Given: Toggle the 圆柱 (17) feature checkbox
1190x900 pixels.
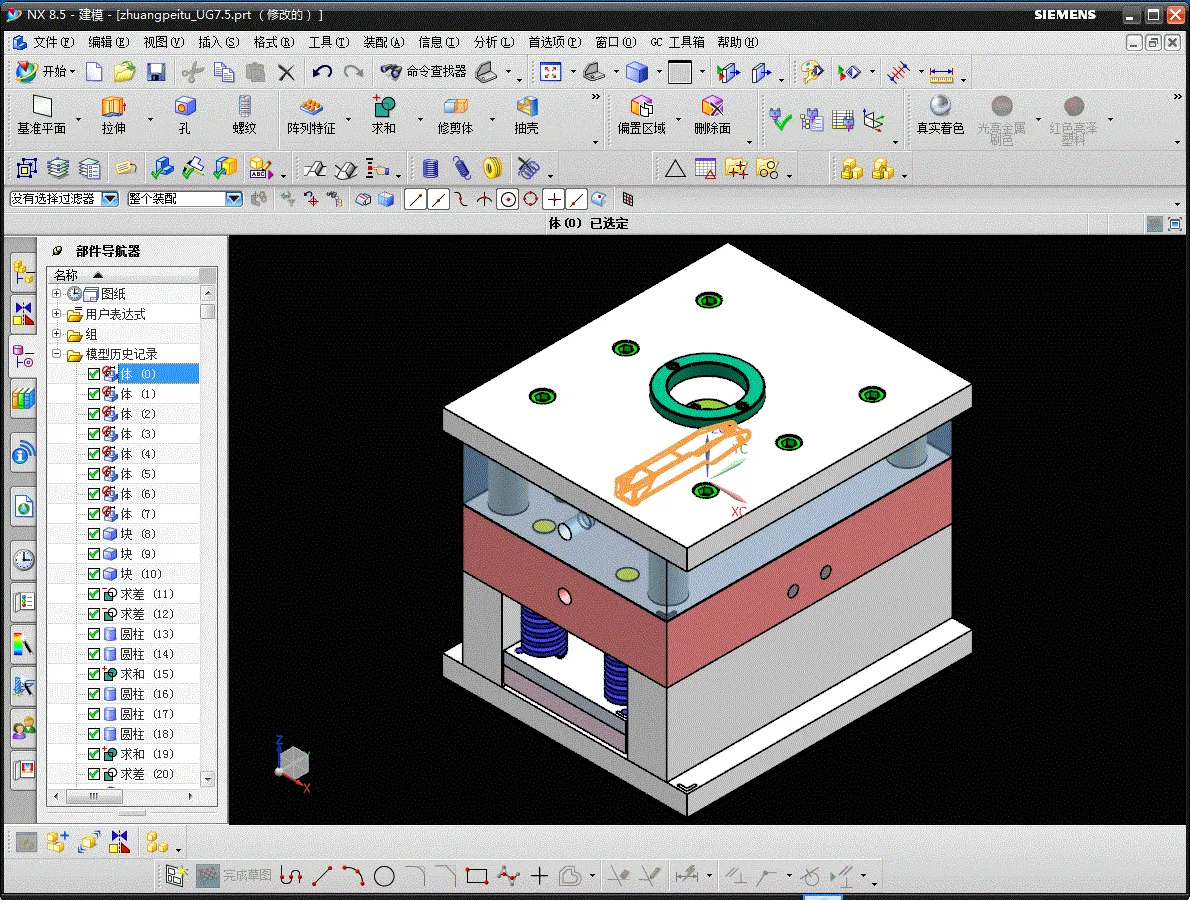Looking at the screenshot, I should pyautogui.click(x=94, y=714).
